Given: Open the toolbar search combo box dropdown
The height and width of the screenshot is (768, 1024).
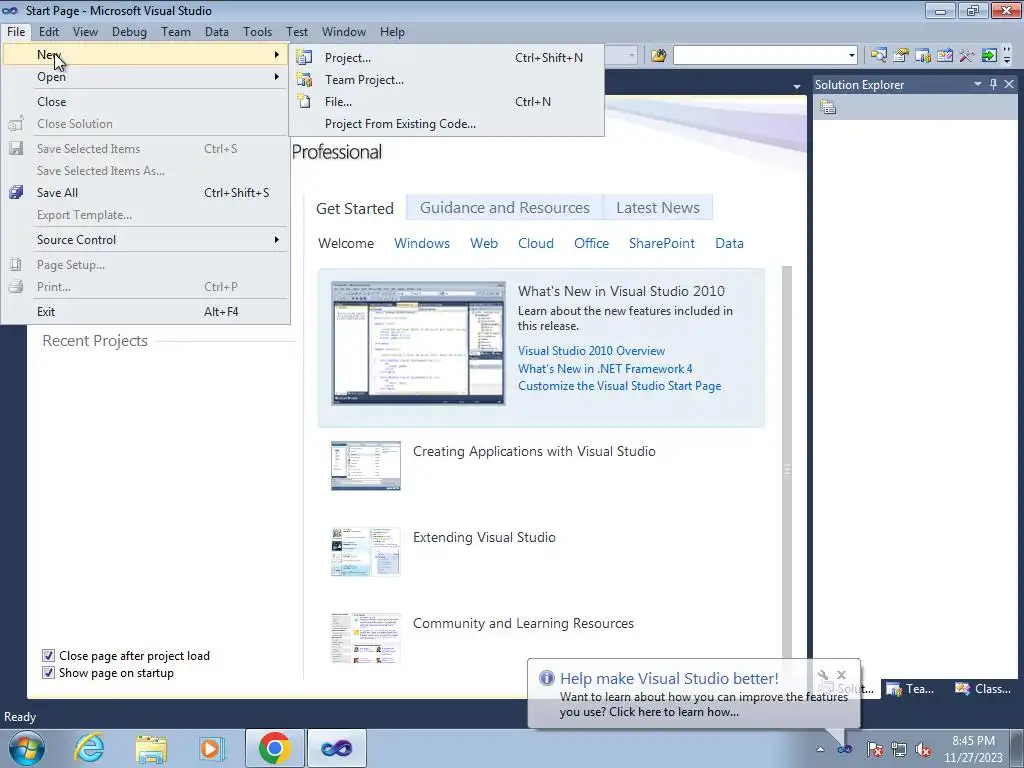Looking at the screenshot, I should click(x=852, y=56).
